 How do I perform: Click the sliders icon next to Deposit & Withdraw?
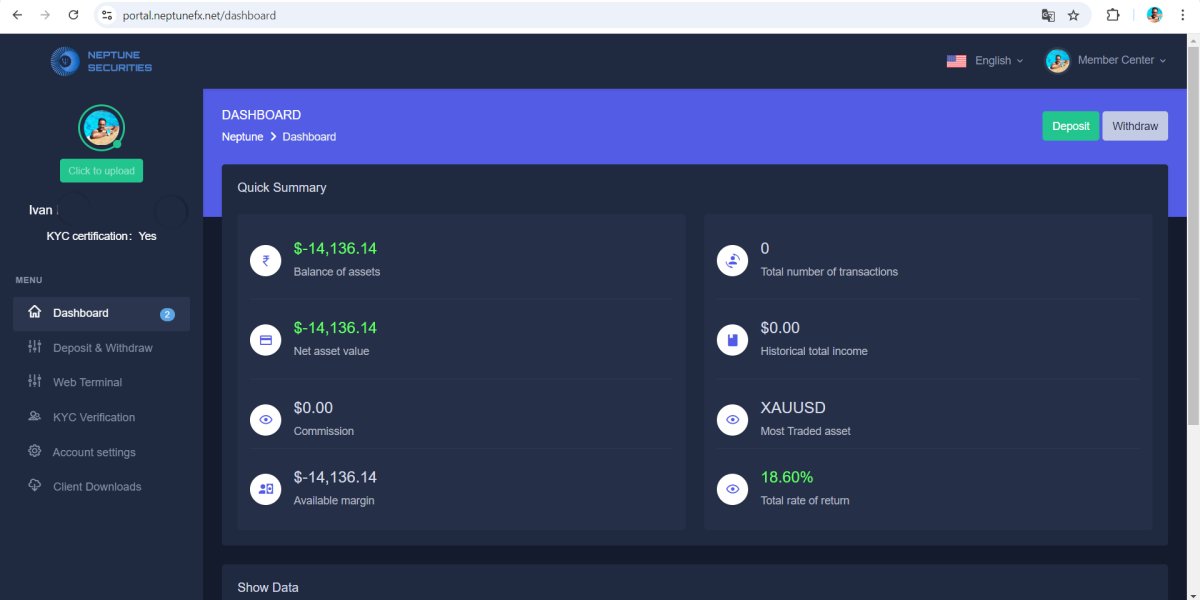click(x=35, y=347)
